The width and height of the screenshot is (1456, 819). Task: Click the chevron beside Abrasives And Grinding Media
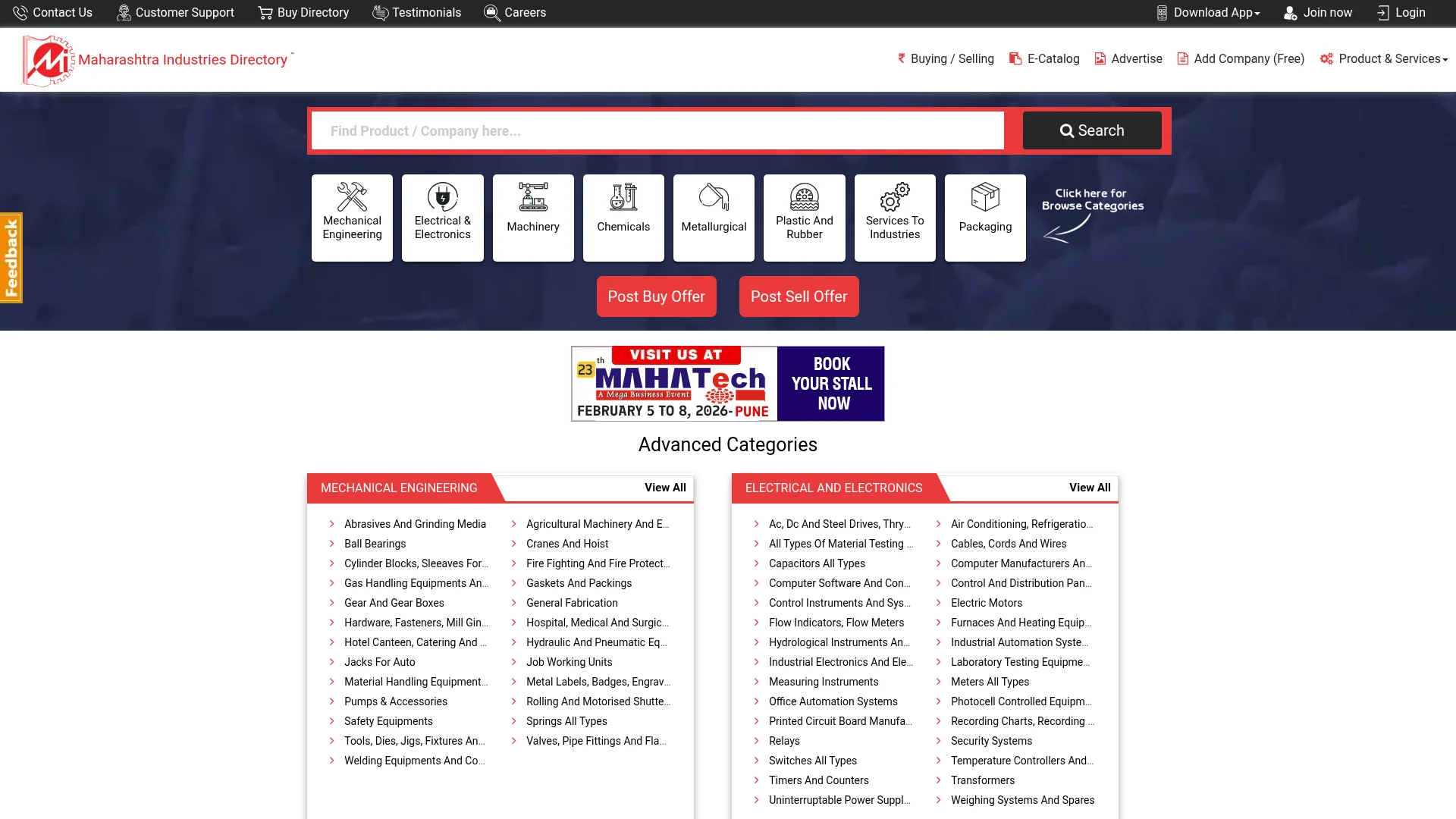click(331, 523)
